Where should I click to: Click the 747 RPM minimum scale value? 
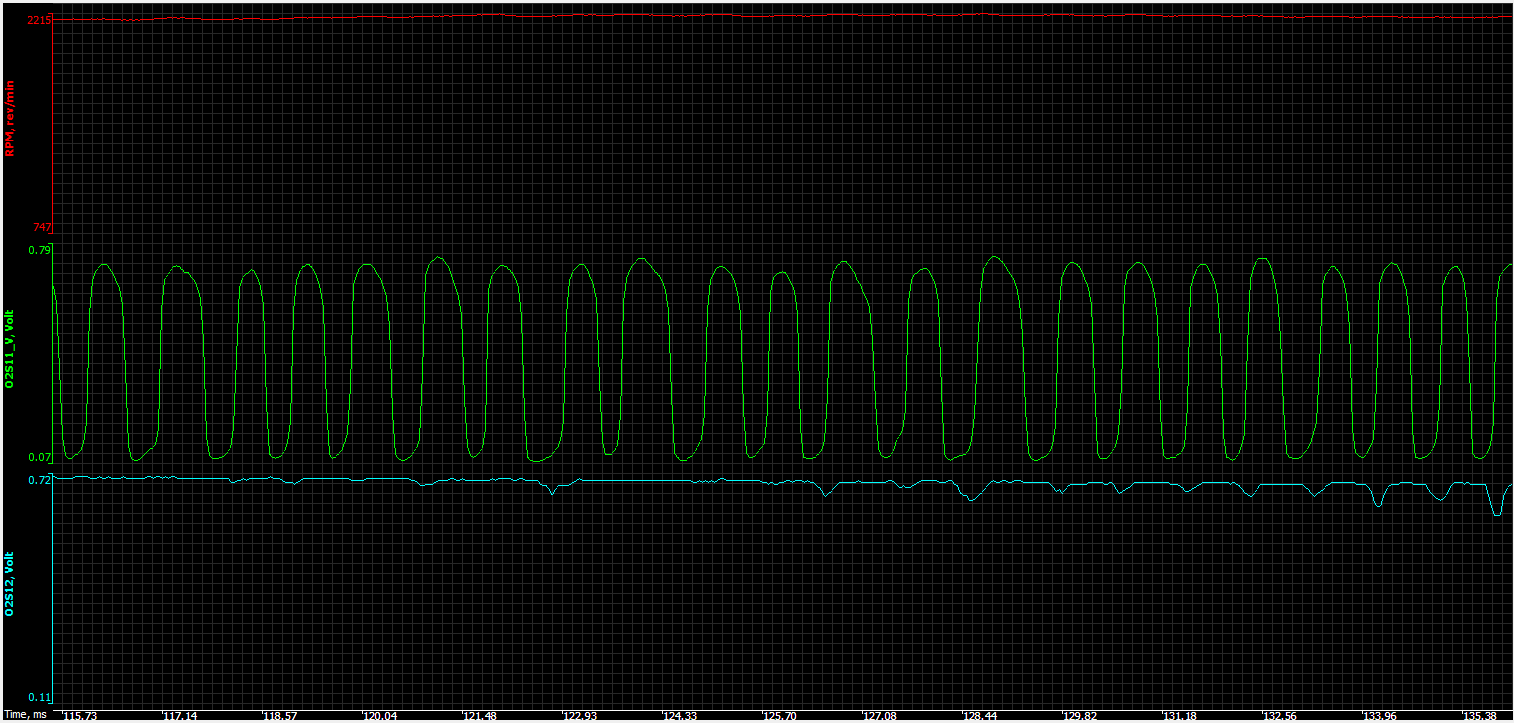coord(41,228)
